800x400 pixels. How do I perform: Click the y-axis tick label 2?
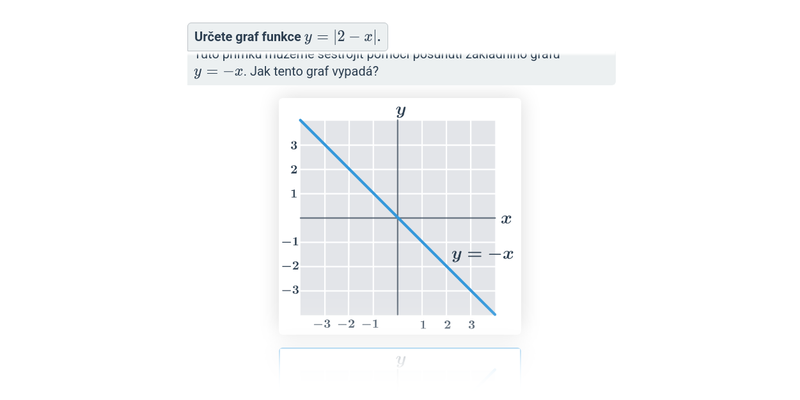click(x=294, y=169)
